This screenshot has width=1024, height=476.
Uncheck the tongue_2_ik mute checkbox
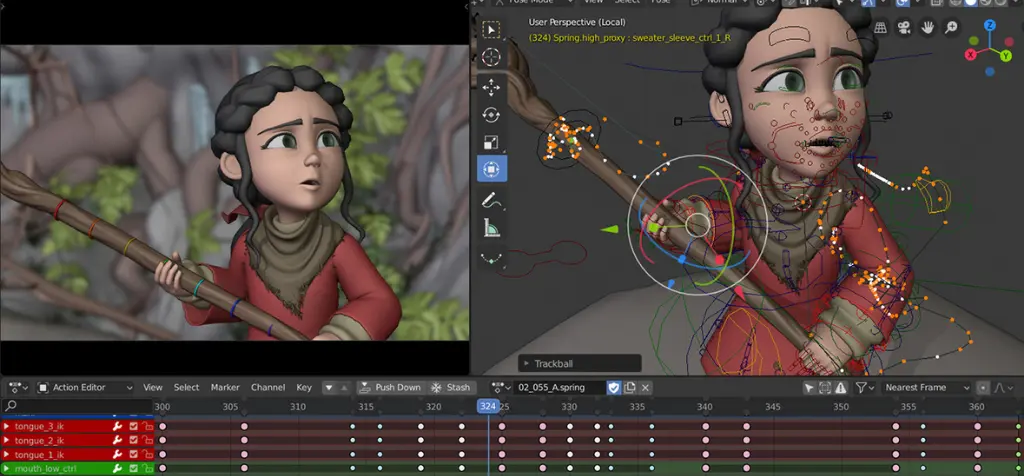tap(134, 441)
